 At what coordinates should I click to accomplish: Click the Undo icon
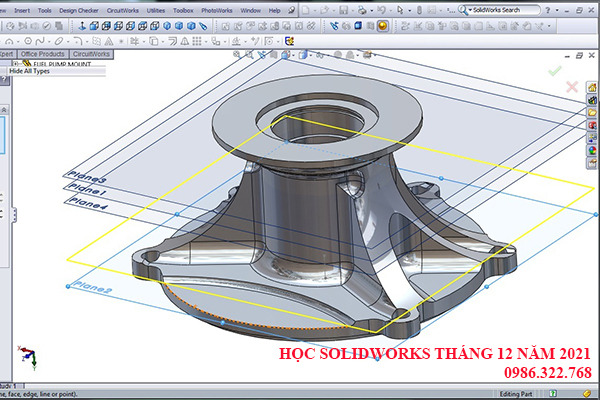coord(381,10)
